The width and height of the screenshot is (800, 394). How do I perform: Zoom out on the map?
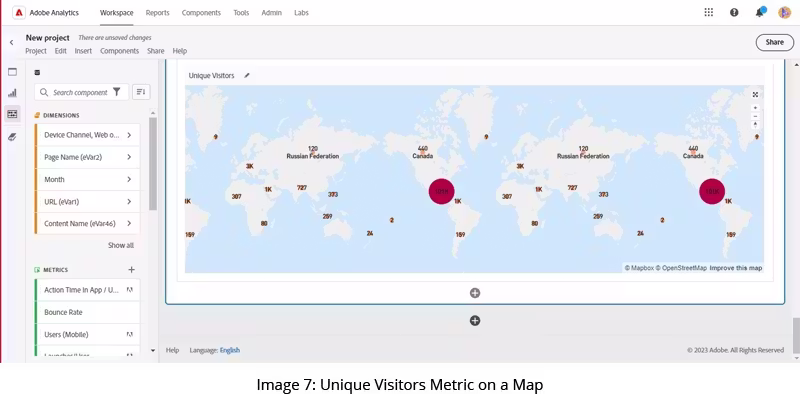[x=755, y=116]
